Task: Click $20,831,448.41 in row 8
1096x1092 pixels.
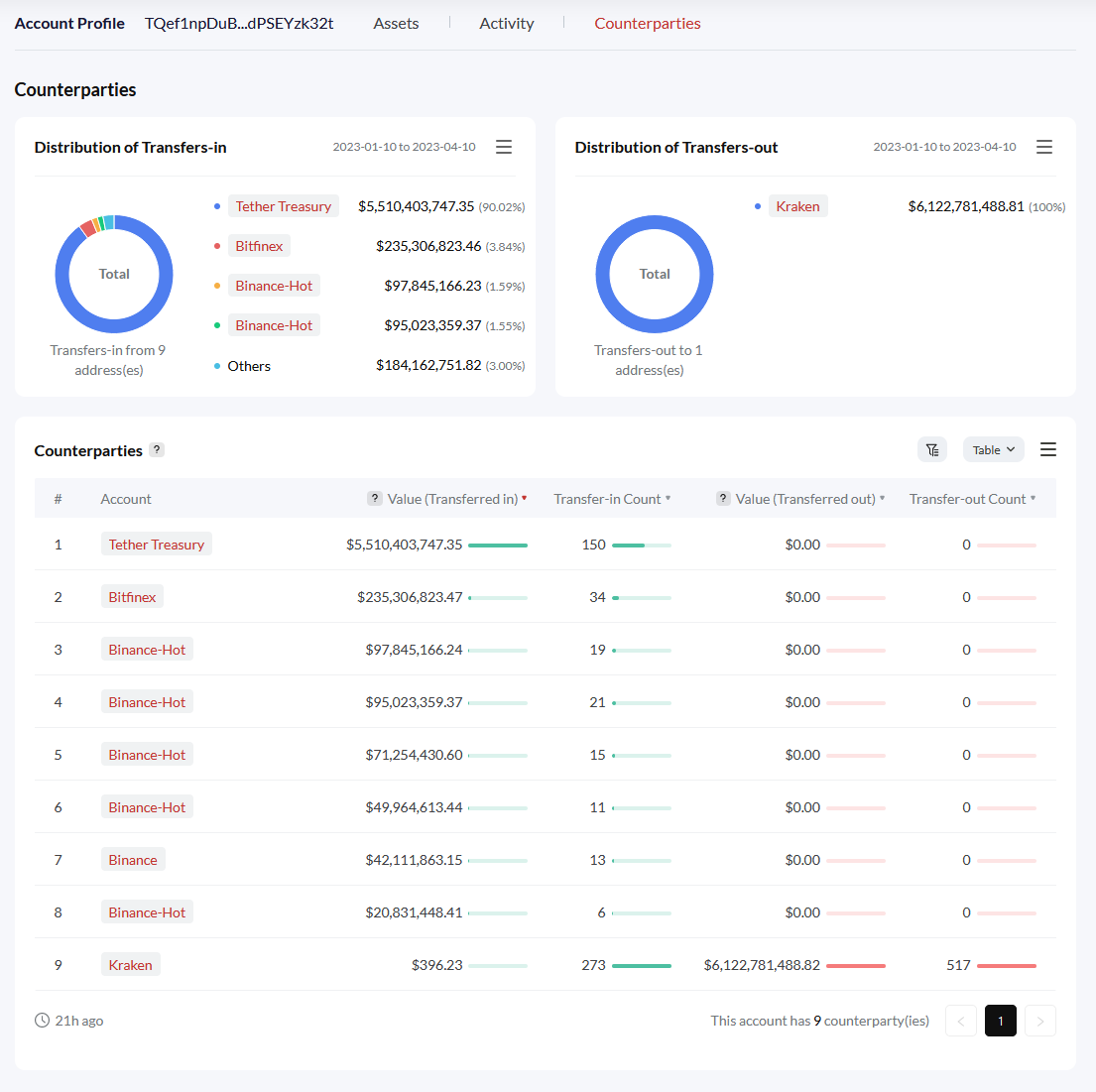Action: pyautogui.click(x=414, y=912)
